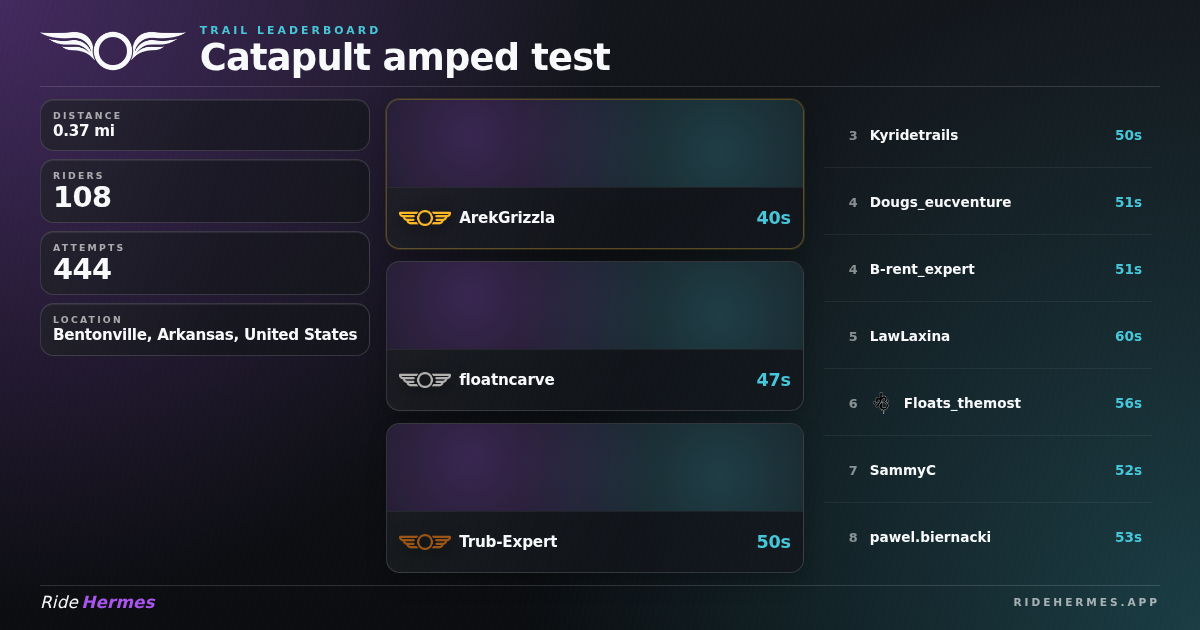Click the bronze wing badge beside Trub-Expert
Screen dimensions: 1200x630
click(425, 542)
